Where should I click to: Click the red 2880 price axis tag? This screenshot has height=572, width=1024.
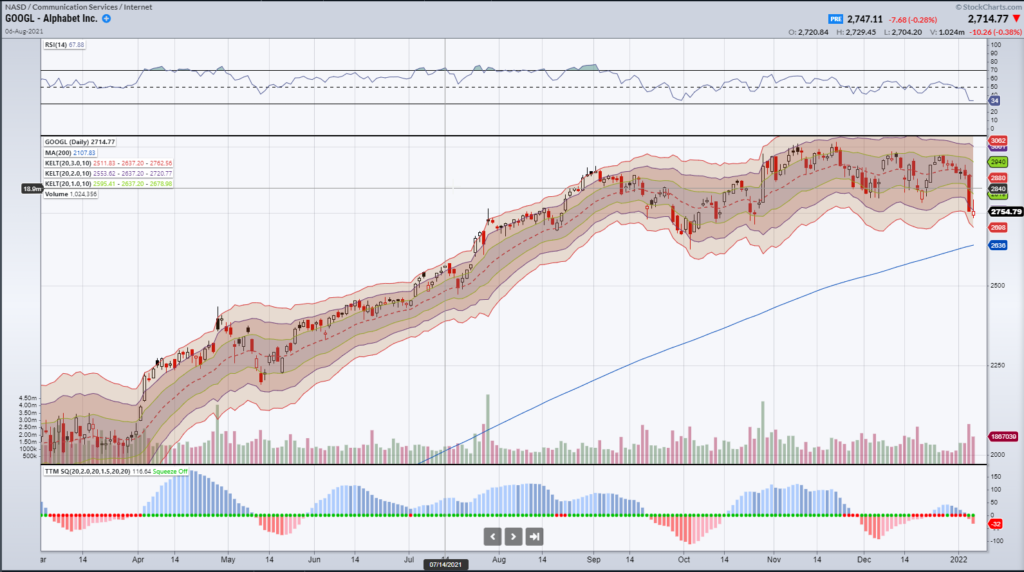pos(998,178)
